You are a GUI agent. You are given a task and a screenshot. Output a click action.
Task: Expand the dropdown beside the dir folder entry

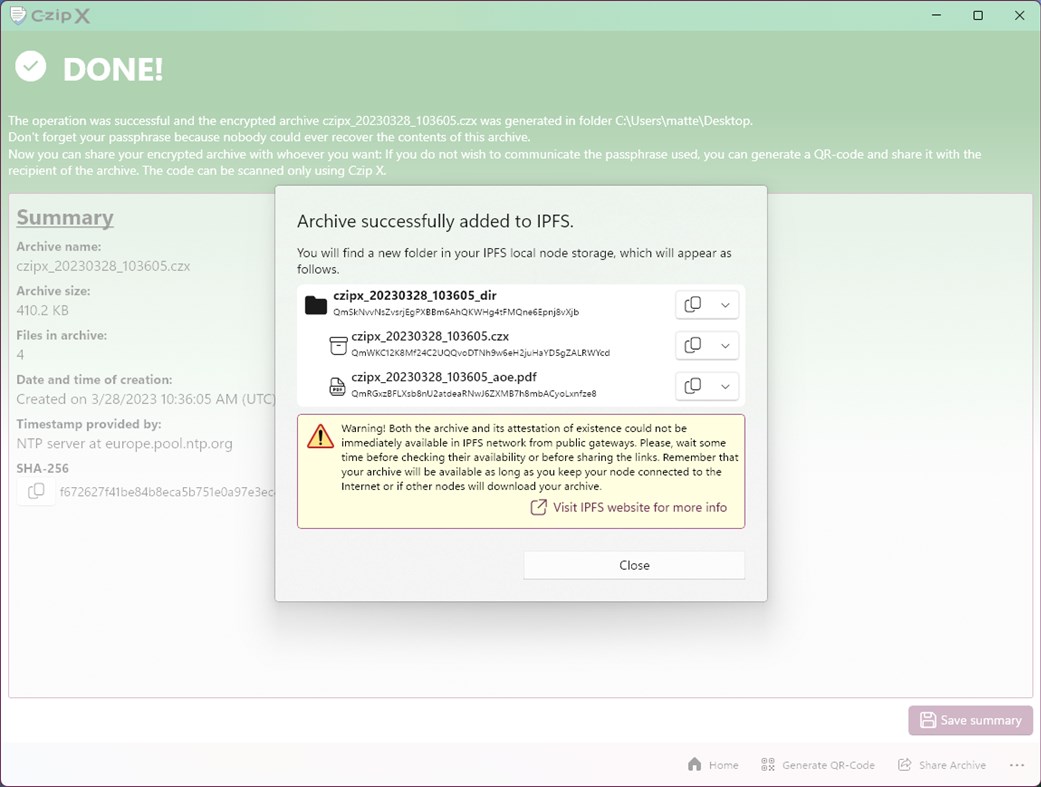click(x=724, y=304)
